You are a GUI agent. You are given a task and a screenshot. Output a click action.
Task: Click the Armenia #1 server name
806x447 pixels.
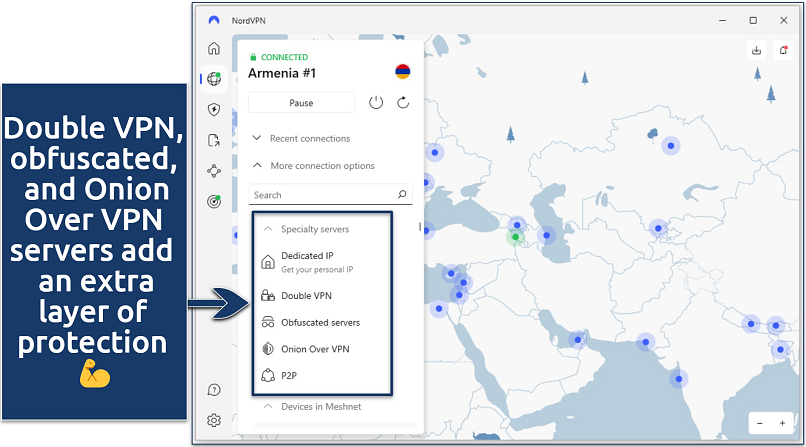click(282, 73)
